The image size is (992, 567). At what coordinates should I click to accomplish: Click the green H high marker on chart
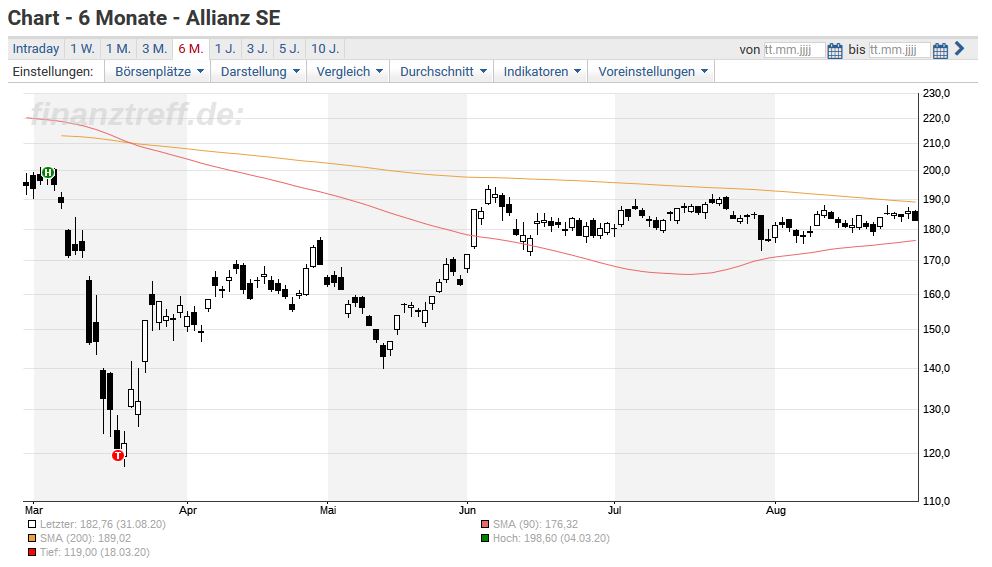pyautogui.click(x=48, y=172)
